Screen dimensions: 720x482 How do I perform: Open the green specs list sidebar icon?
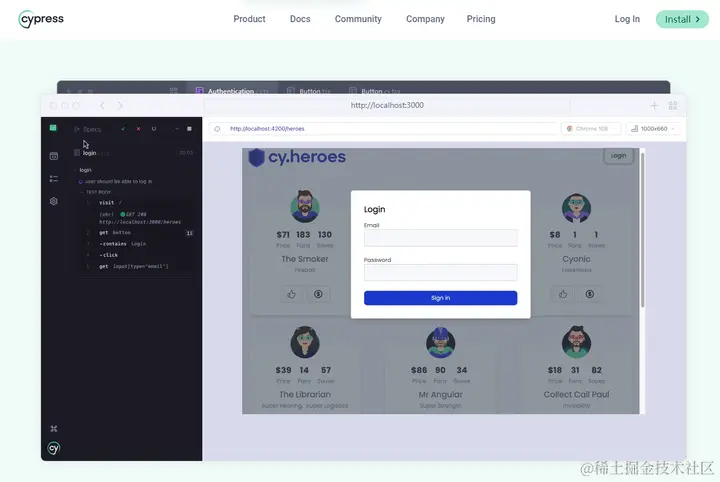pyautogui.click(x=53, y=128)
